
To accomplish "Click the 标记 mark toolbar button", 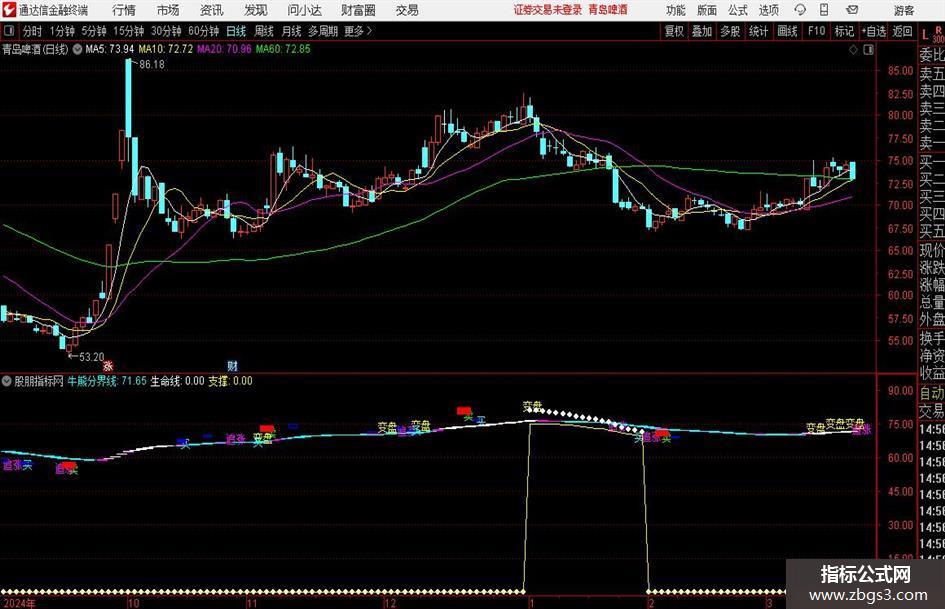I will pyautogui.click(x=844, y=31).
